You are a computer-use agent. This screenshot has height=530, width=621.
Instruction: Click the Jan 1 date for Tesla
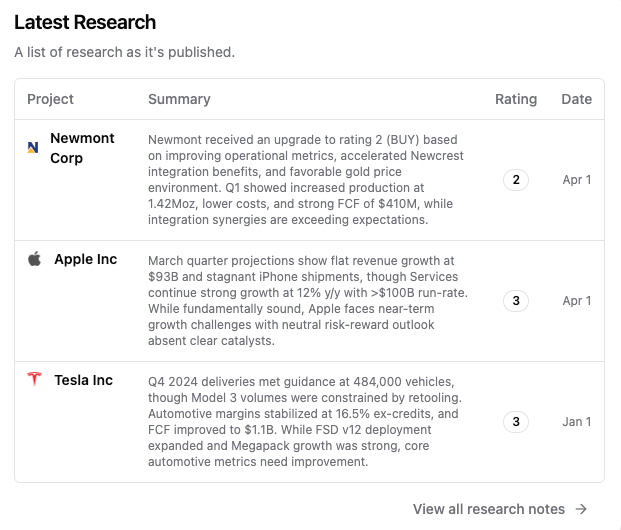pyautogui.click(x=577, y=422)
